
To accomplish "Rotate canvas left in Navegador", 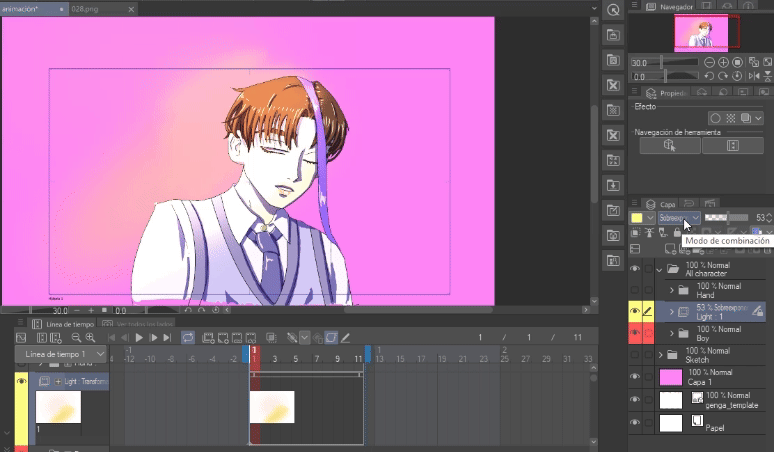I will coord(709,76).
